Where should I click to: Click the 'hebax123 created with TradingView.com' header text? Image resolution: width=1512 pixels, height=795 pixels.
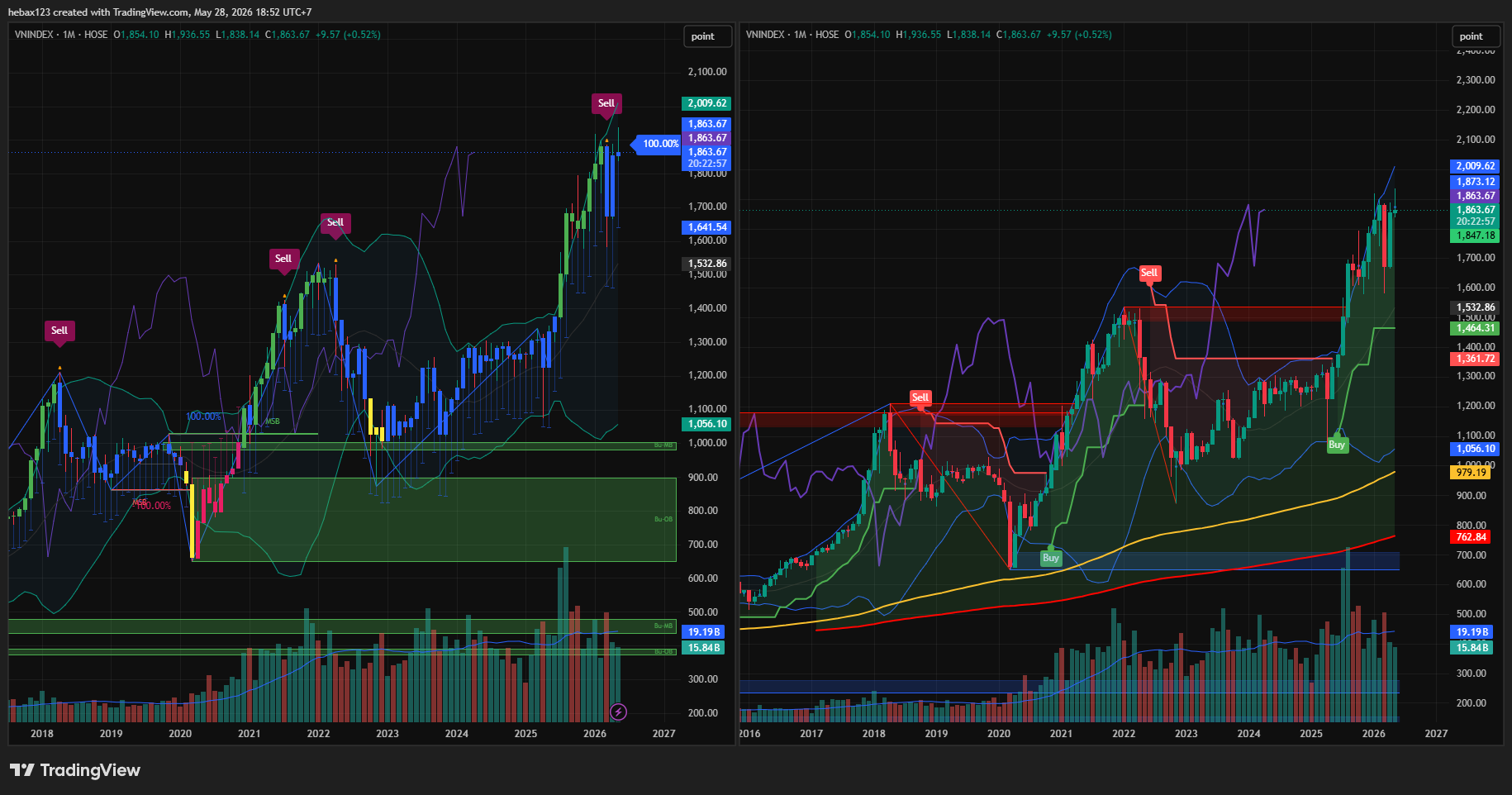(x=99, y=12)
